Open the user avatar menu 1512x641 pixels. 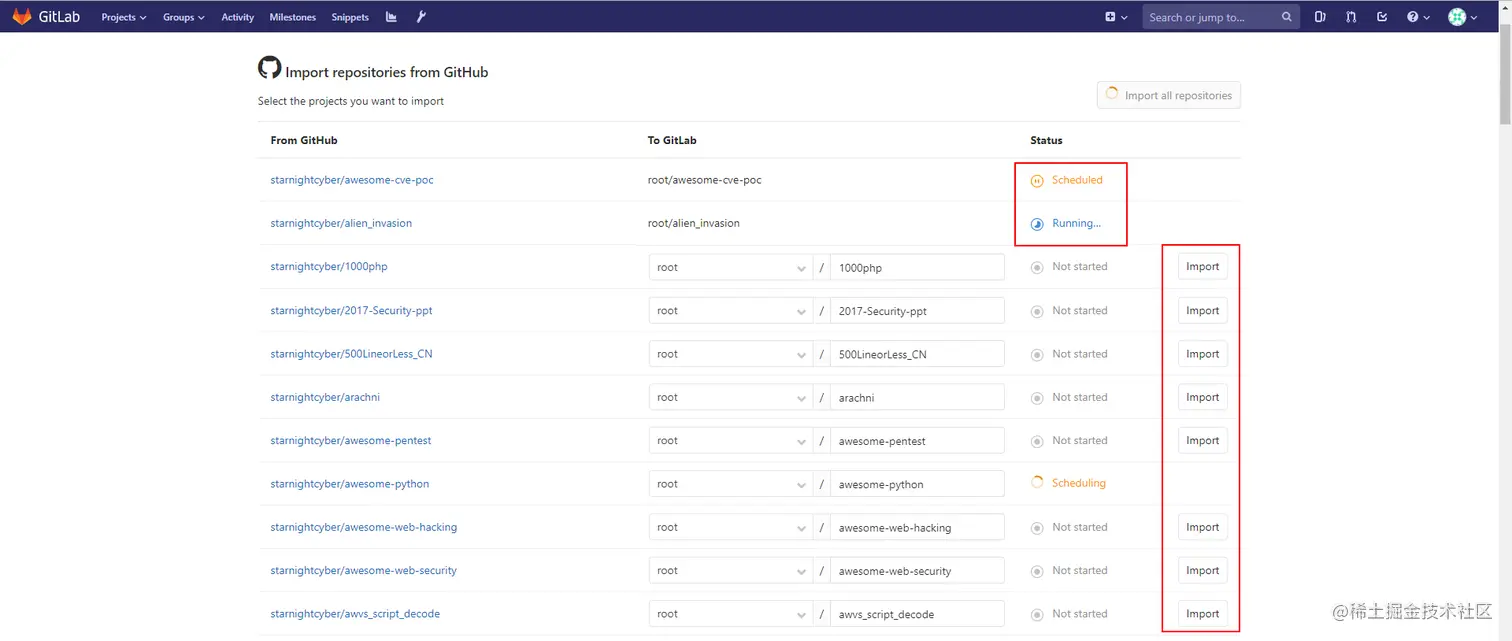pyautogui.click(x=1463, y=17)
